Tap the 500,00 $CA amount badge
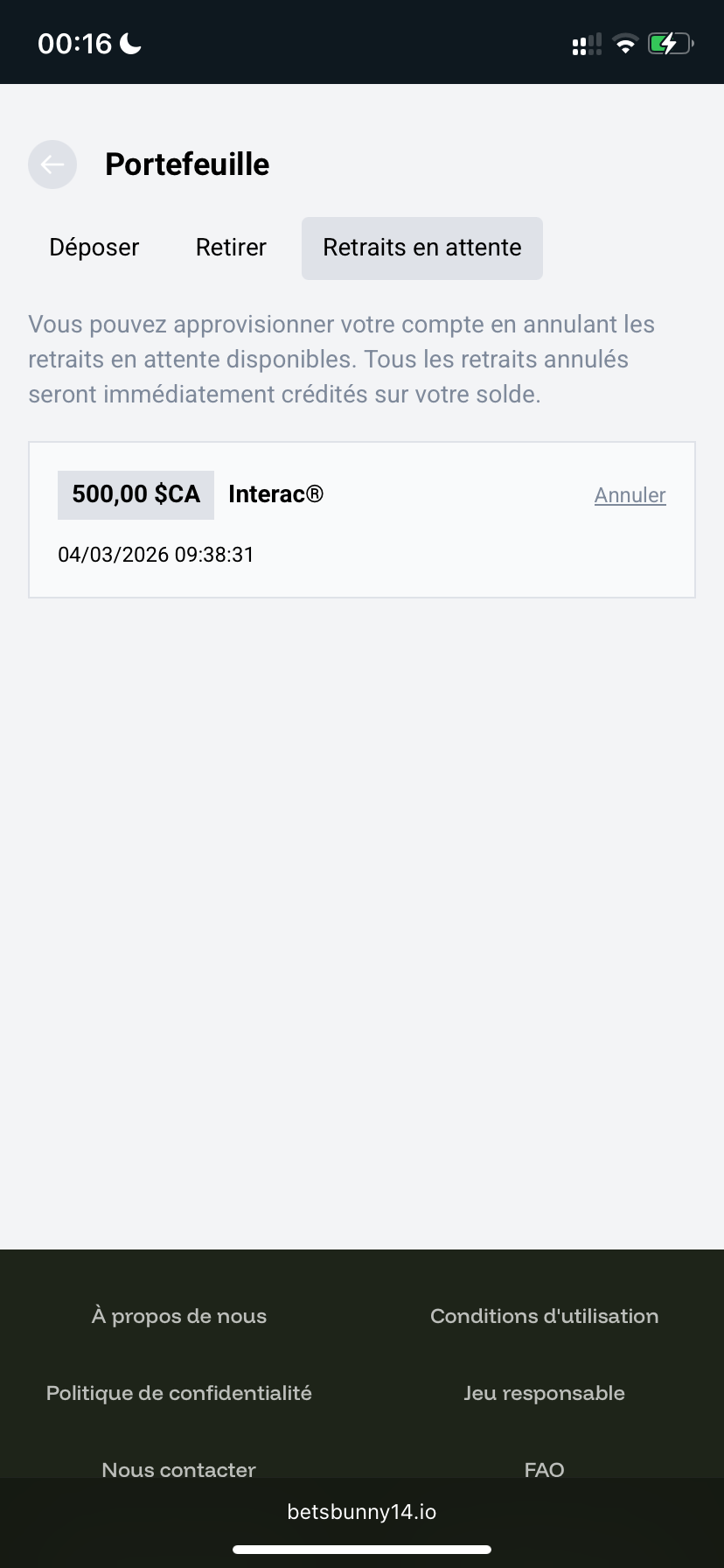This screenshot has height=1568, width=724. click(x=136, y=494)
